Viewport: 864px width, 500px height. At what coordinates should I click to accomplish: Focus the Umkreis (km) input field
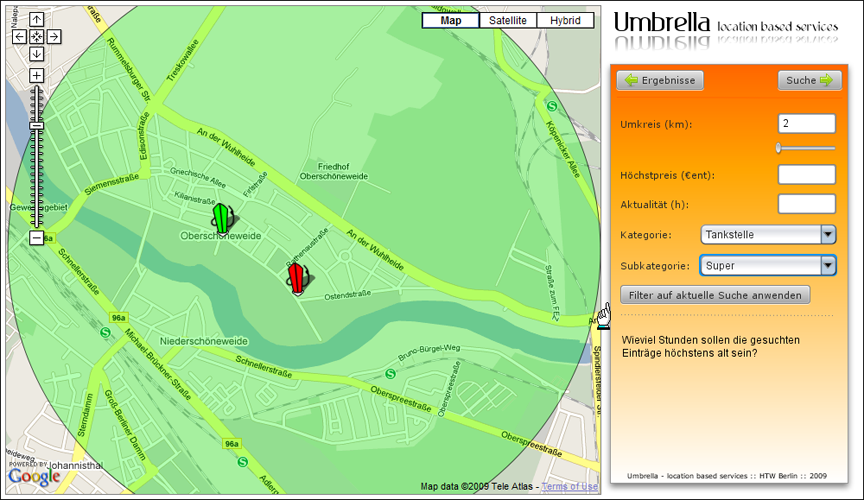pos(807,123)
